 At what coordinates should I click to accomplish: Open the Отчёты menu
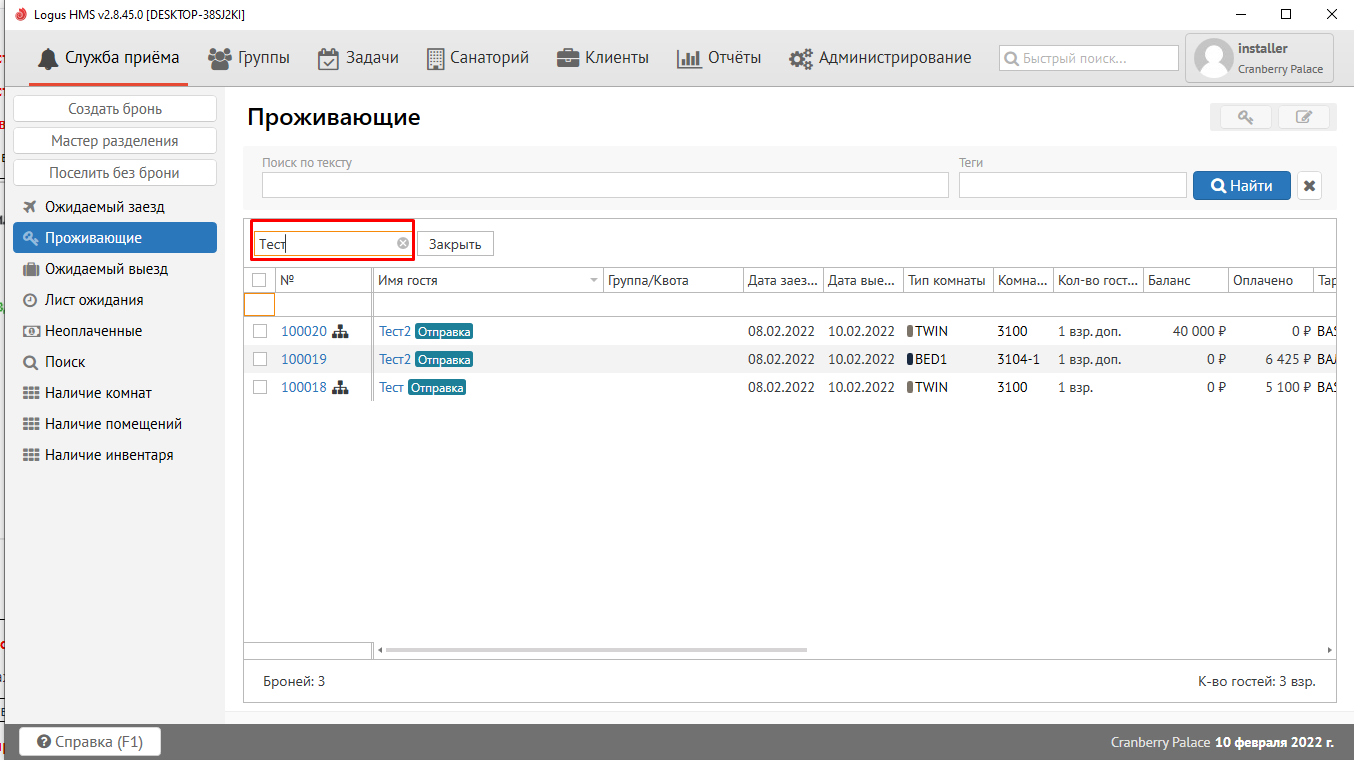point(719,58)
